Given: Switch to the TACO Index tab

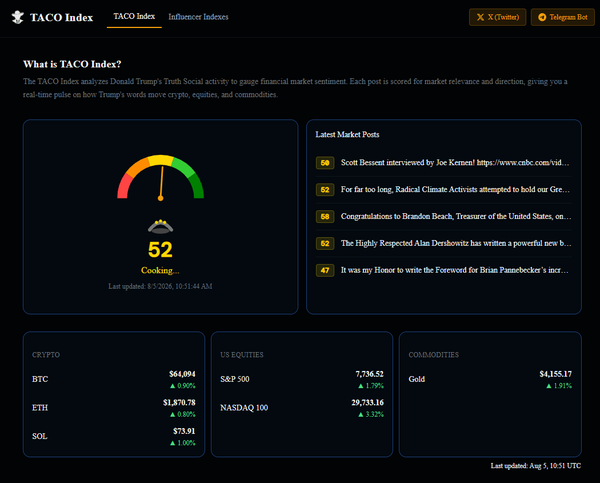Looking at the screenshot, I should tap(134, 17).
